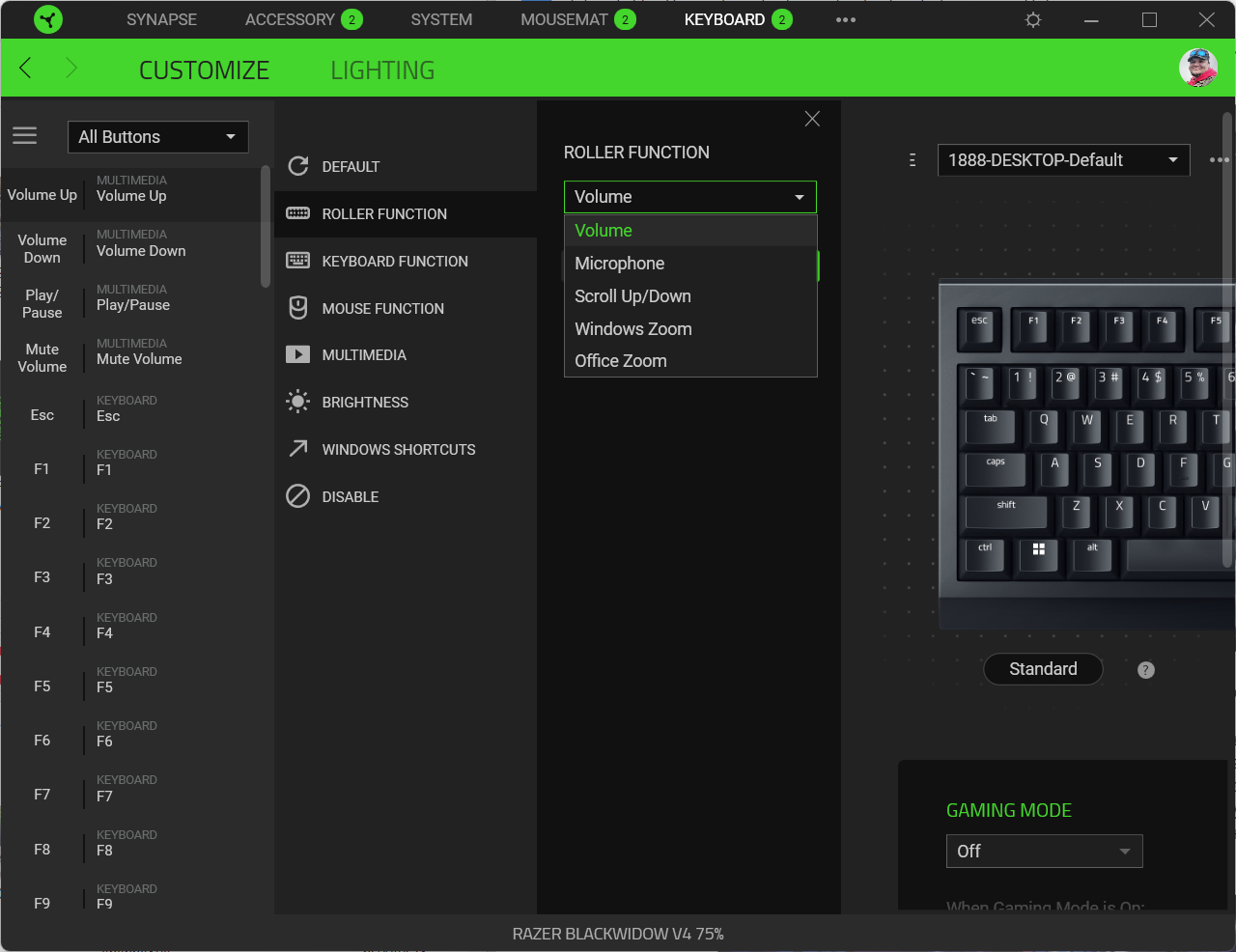Go forward with the right arrow
Image resolution: width=1236 pixels, height=952 pixels.
pos(70,68)
